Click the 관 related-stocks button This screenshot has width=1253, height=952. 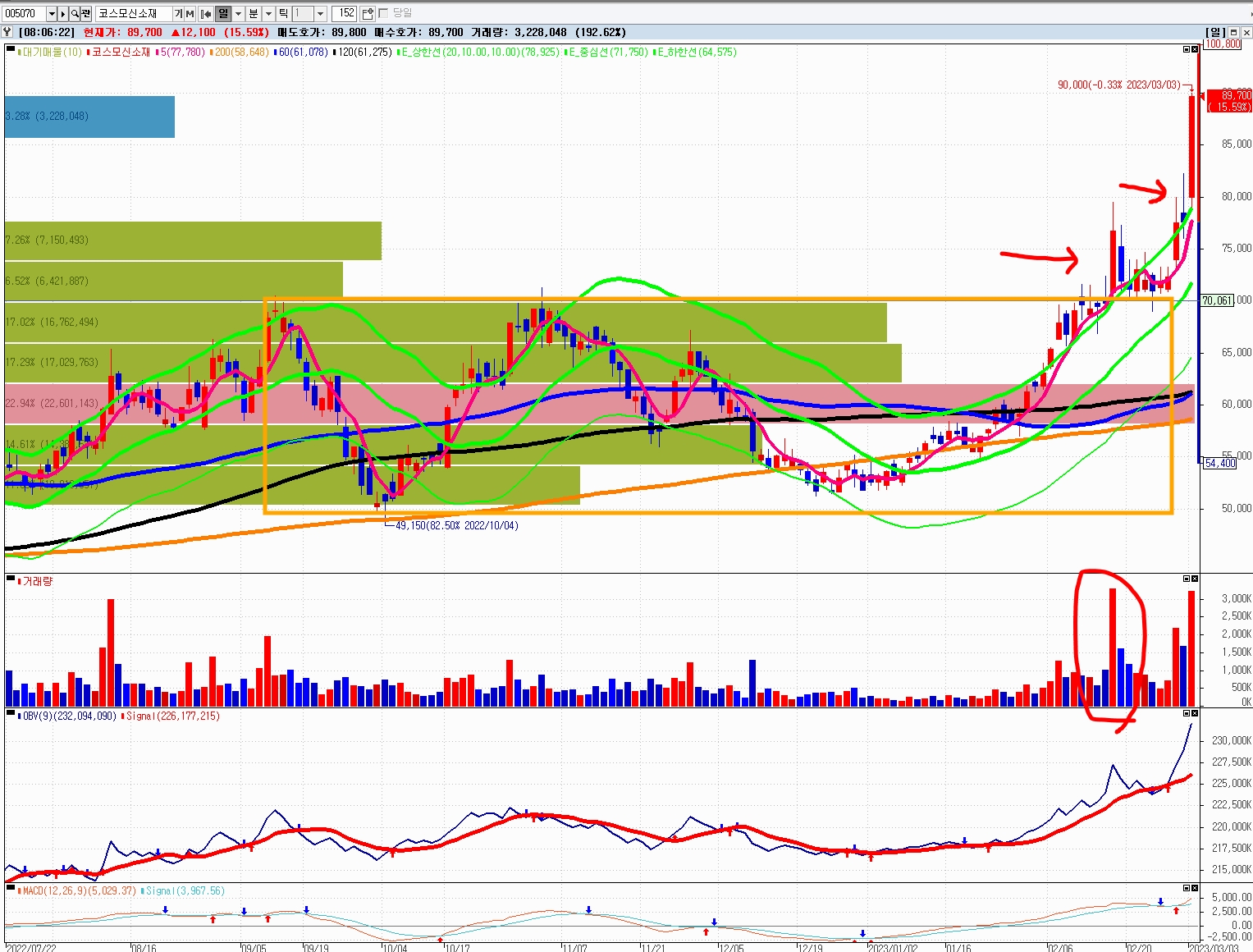click(x=85, y=14)
